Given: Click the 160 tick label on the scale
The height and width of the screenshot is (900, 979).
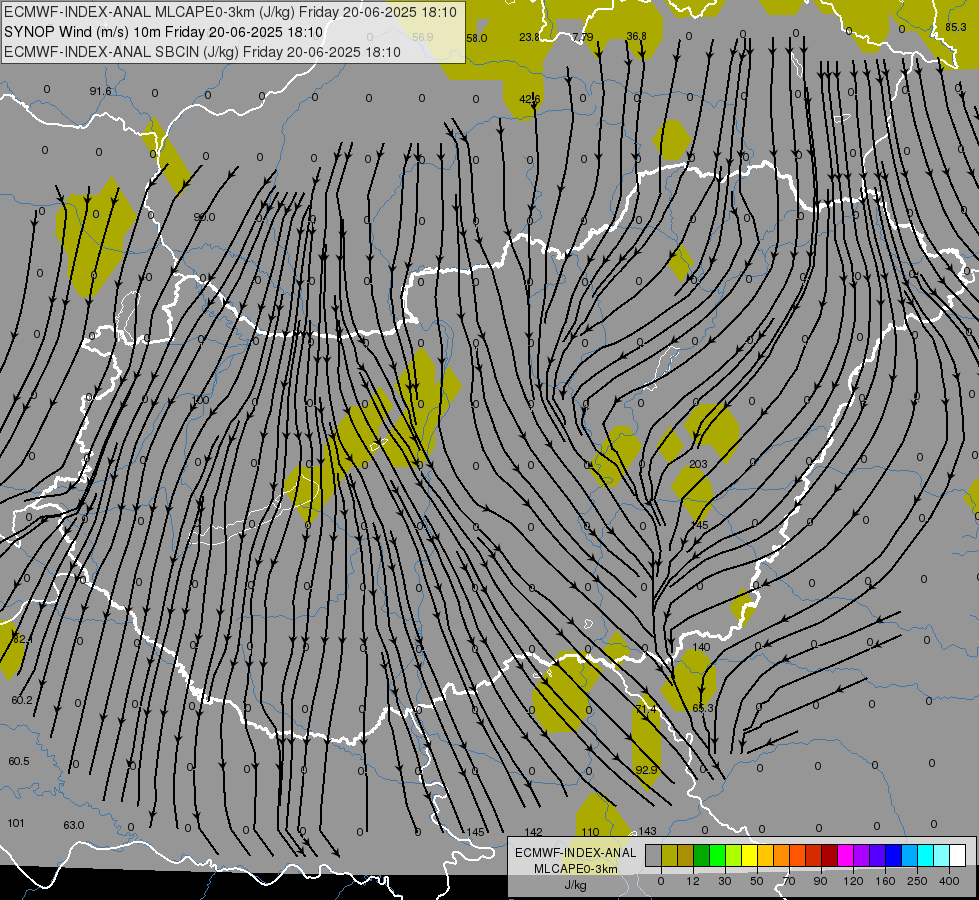Looking at the screenshot, I should (x=885, y=881).
